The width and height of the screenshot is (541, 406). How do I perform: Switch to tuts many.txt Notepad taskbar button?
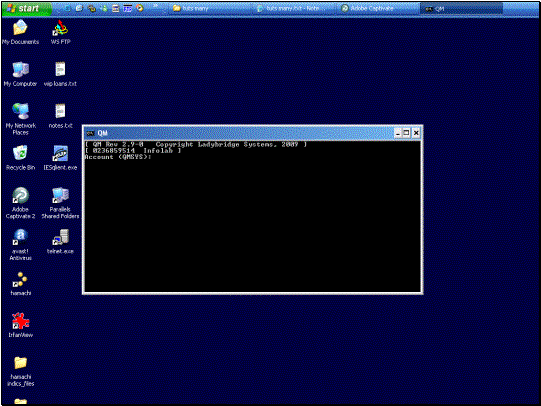[294, 9]
